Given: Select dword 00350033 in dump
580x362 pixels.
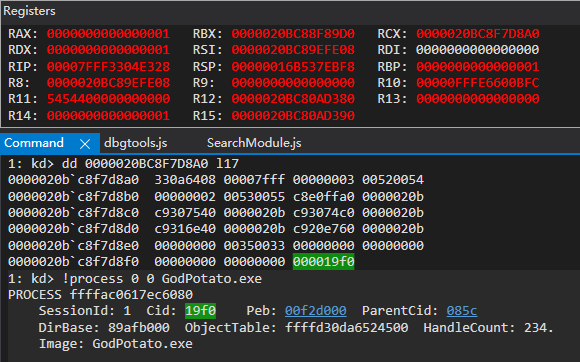Looking at the screenshot, I should 254,246.
